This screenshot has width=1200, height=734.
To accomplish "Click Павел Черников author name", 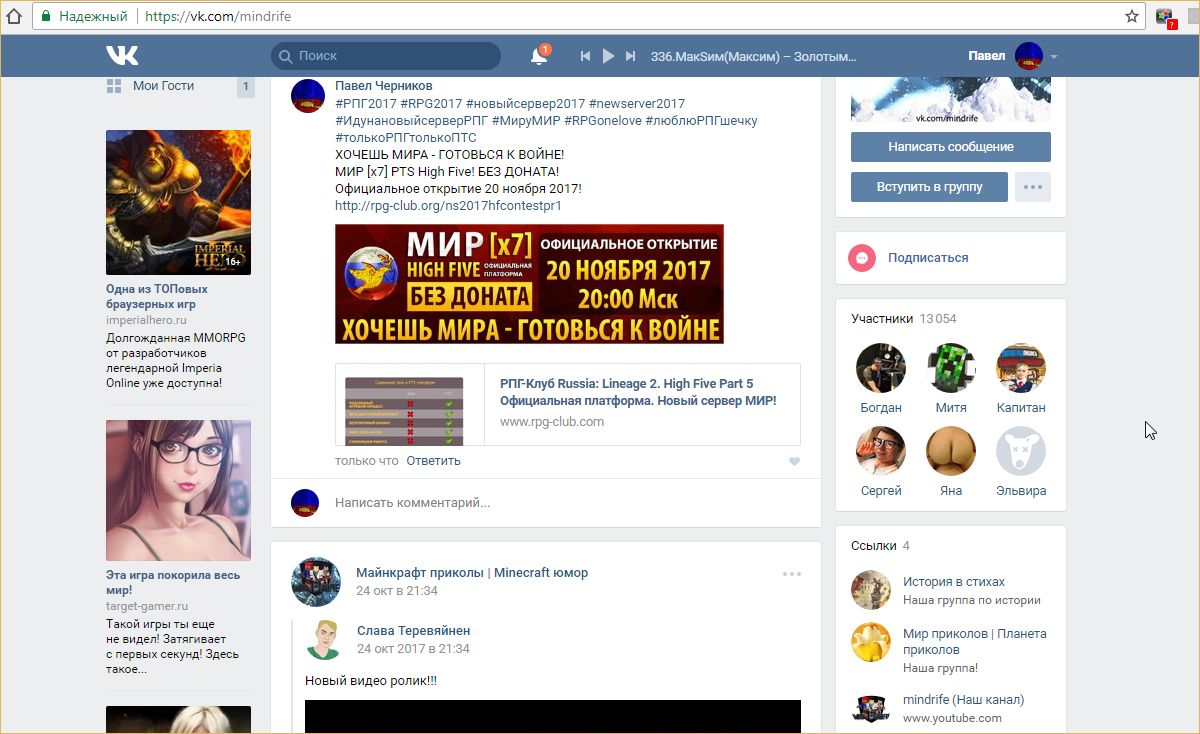I will tap(384, 86).
